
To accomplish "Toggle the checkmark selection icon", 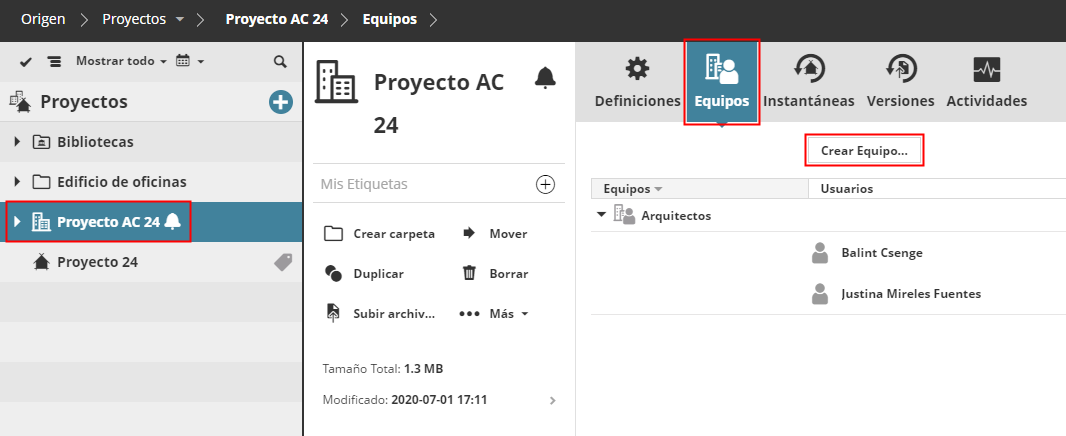I will point(26,62).
